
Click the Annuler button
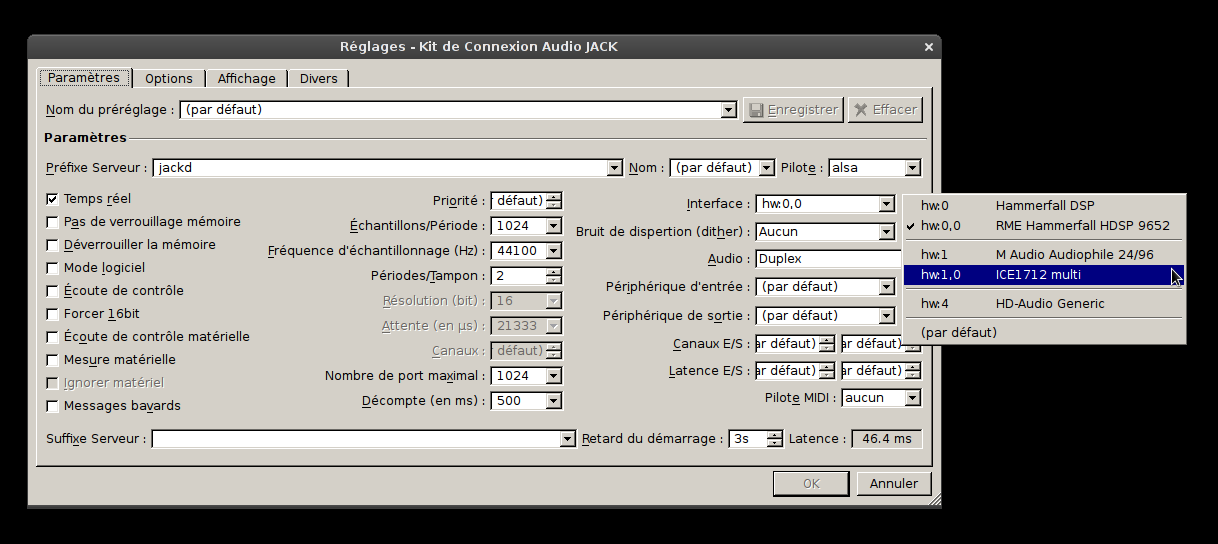pos(893,484)
